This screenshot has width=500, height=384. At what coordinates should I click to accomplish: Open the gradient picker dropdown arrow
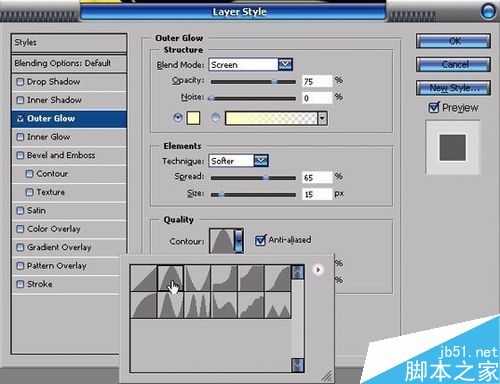322,118
